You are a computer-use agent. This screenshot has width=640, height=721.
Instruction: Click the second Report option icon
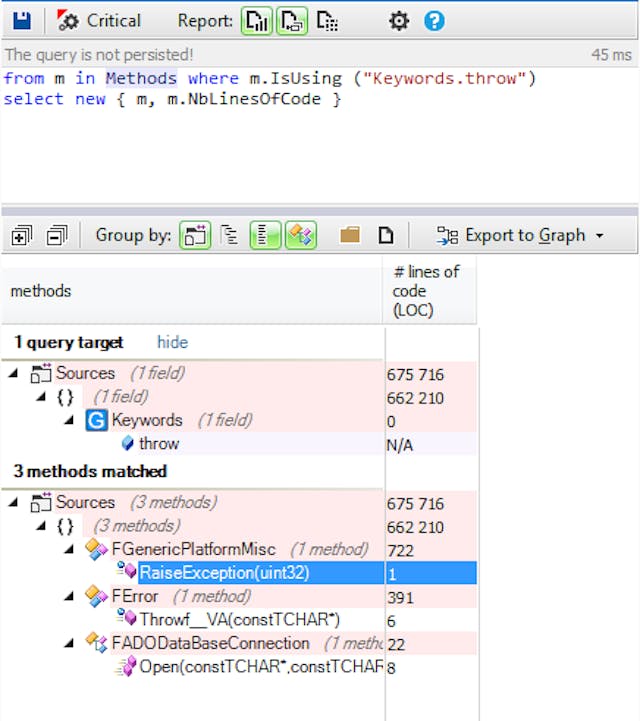(292, 20)
